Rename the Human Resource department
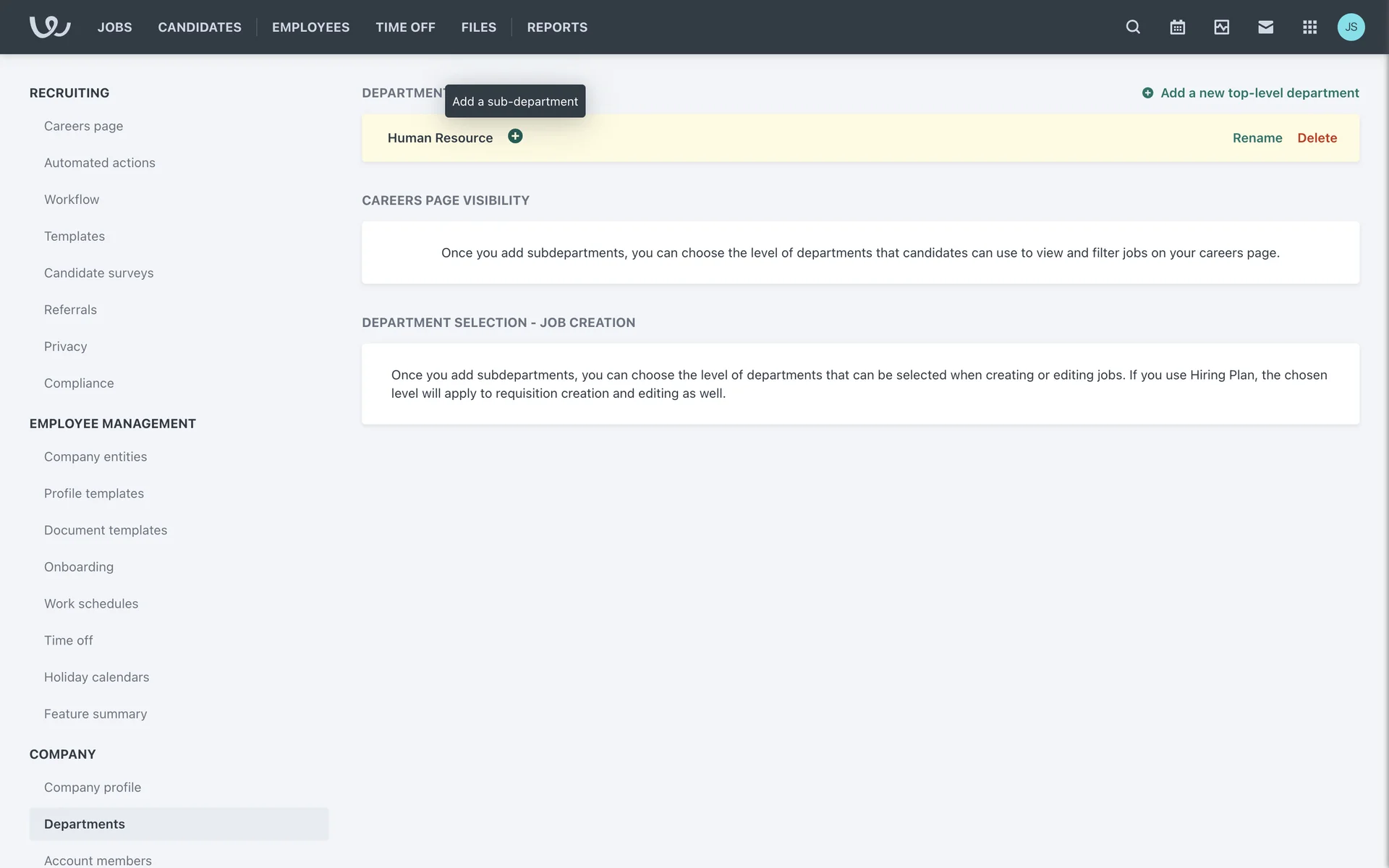Viewport: 1389px width, 868px height. 1257,137
